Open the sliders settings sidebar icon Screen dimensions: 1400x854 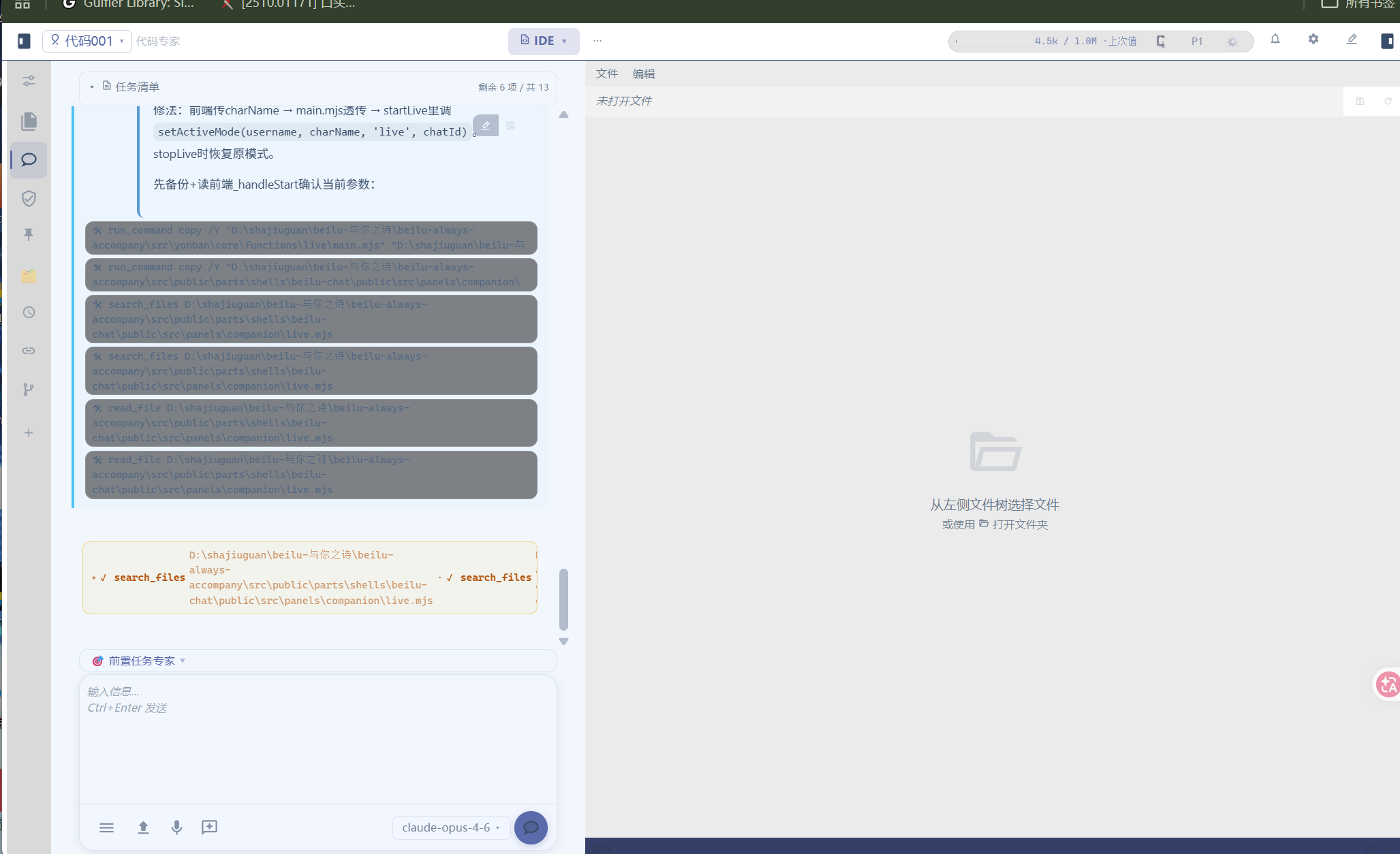point(29,81)
